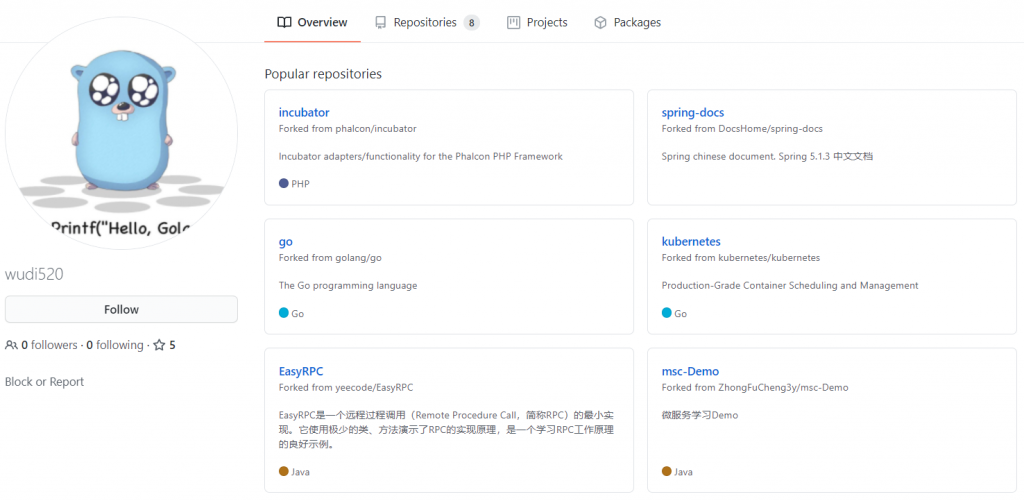Open the EasyRPC repository
1024x501 pixels.
pyautogui.click(x=301, y=371)
